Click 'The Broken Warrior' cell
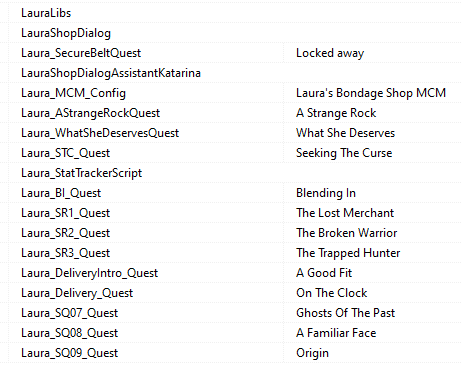The height and width of the screenshot is (371, 461). (x=347, y=233)
